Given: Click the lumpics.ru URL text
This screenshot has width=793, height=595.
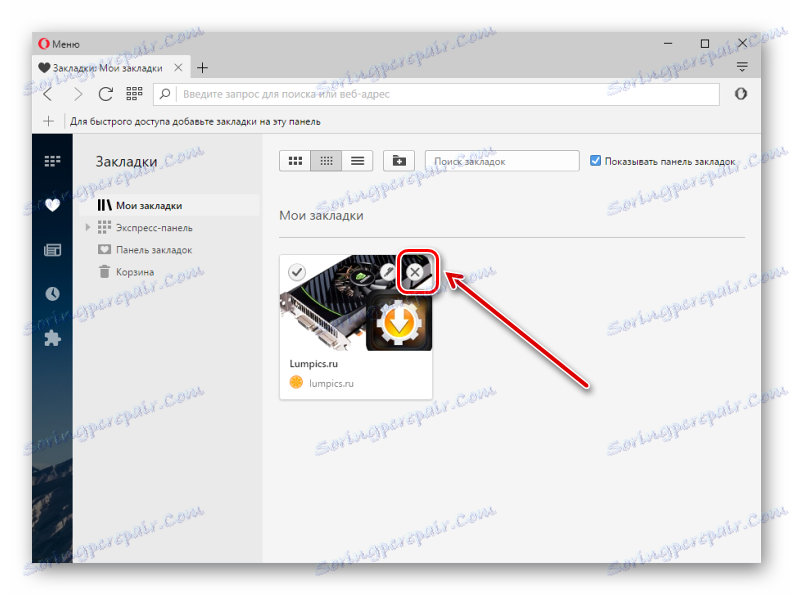Looking at the screenshot, I should tap(331, 384).
